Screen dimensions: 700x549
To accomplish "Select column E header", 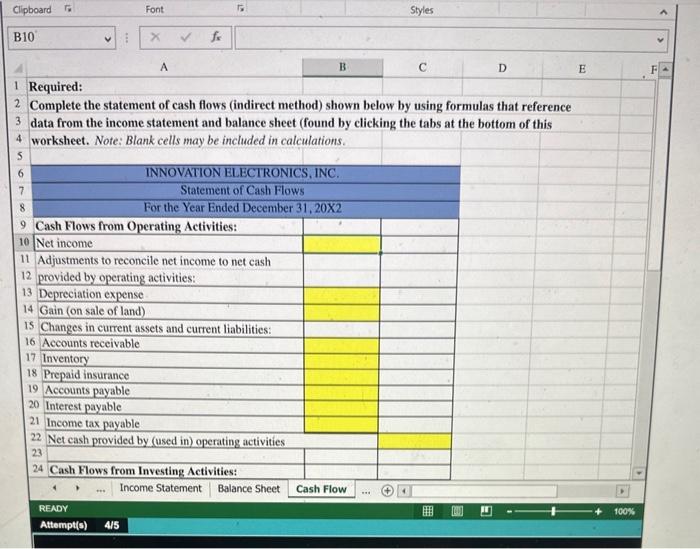I will tap(582, 69).
